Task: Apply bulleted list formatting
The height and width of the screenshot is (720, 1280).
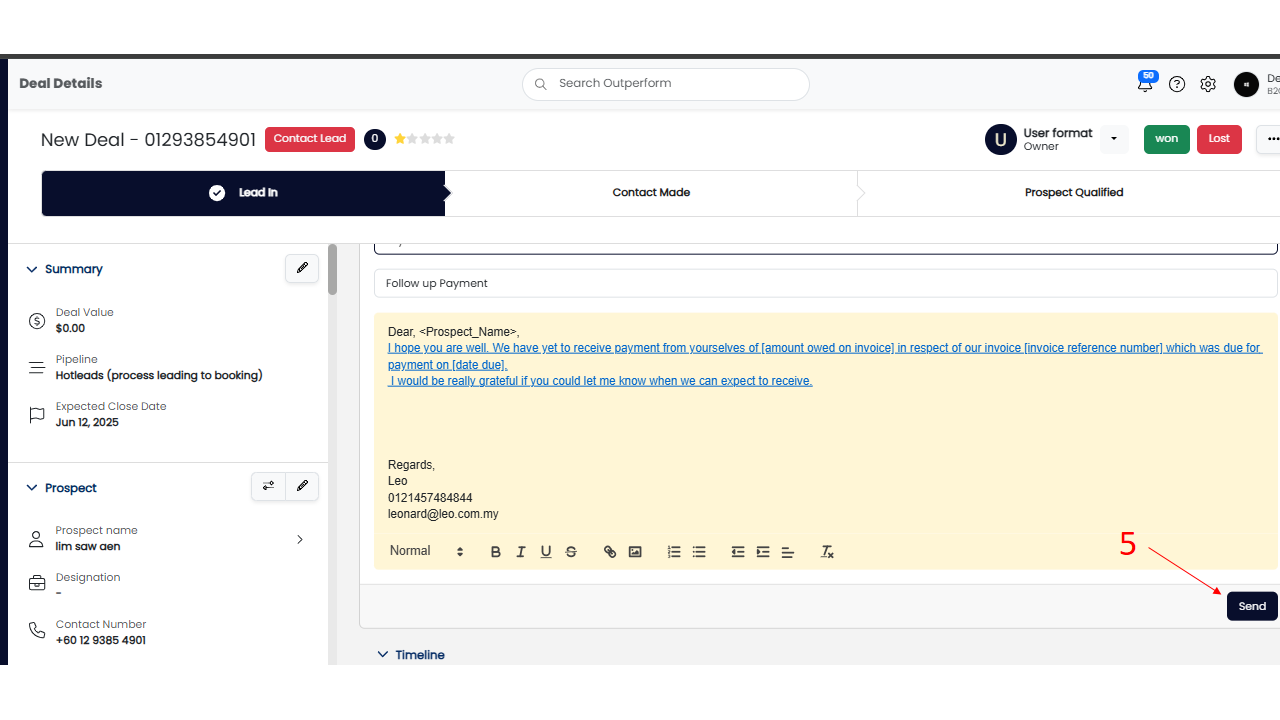Action: coord(699,552)
